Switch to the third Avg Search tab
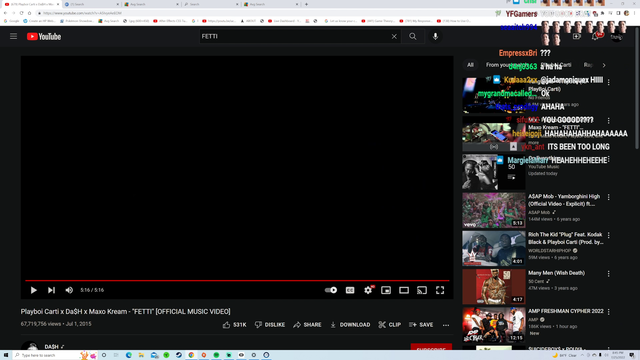This screenshot has width=640, height=360. tap(151, 4)
